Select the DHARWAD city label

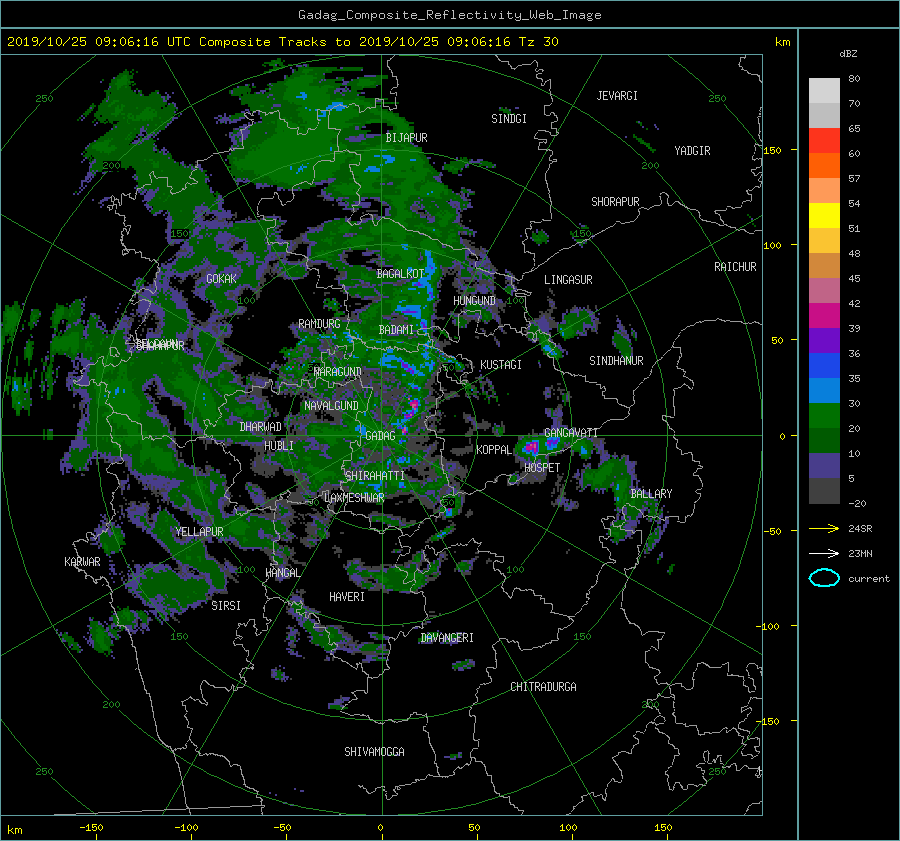pyautogui.click(x=261, y=427)
